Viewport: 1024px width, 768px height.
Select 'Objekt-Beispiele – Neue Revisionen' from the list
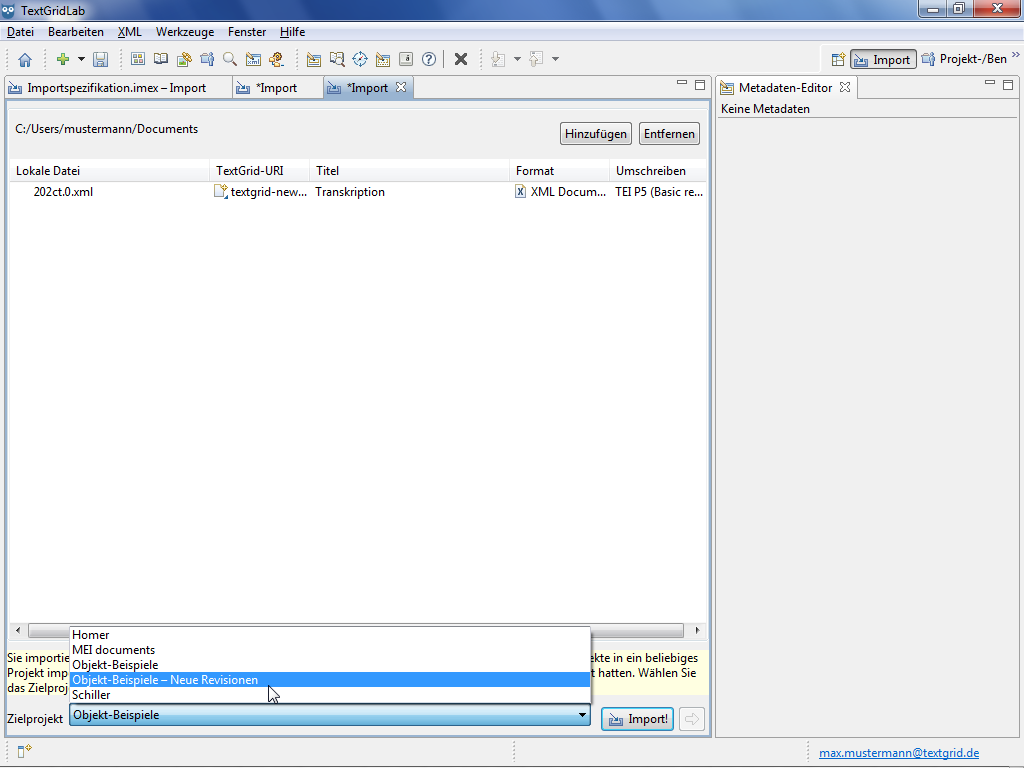coord(165,680)
